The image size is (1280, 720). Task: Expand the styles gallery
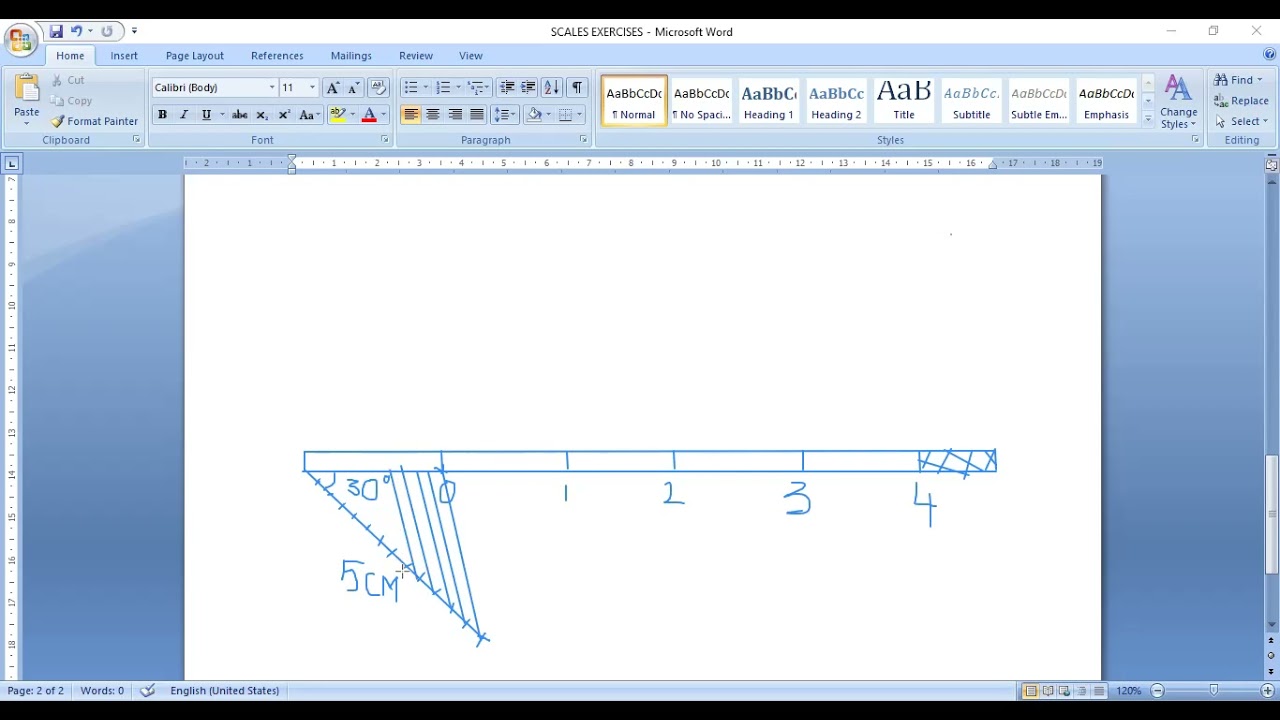[1148, 118]
